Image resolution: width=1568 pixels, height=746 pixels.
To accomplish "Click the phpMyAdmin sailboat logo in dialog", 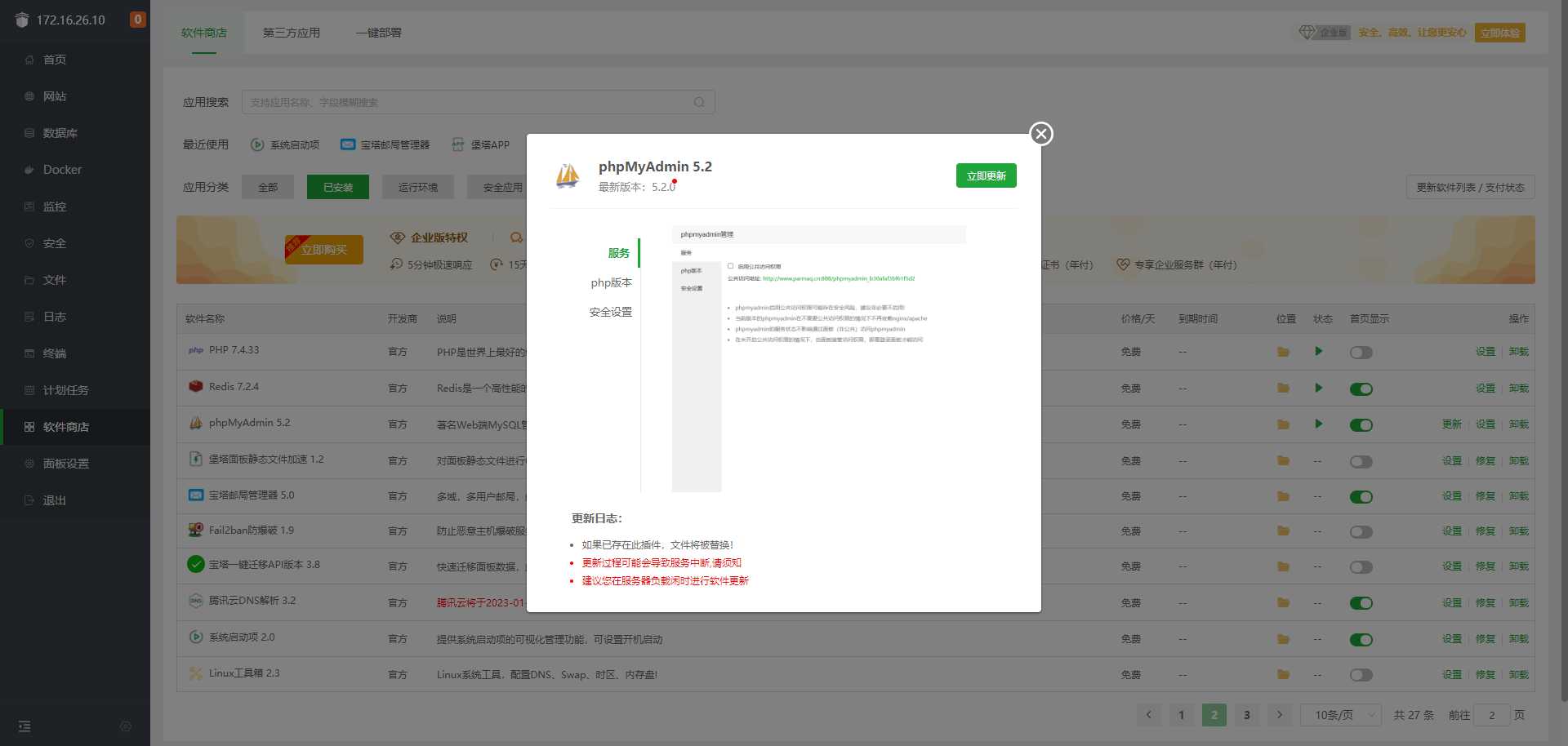I will tap(568, 175).
